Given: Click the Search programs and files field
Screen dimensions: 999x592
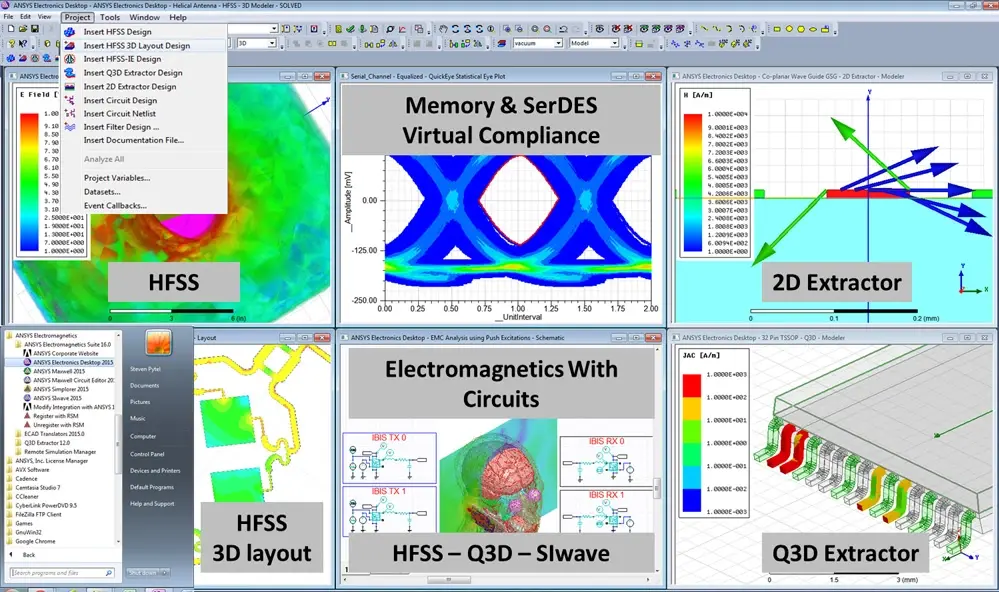Looking at the screenshot, I should 62,573.
